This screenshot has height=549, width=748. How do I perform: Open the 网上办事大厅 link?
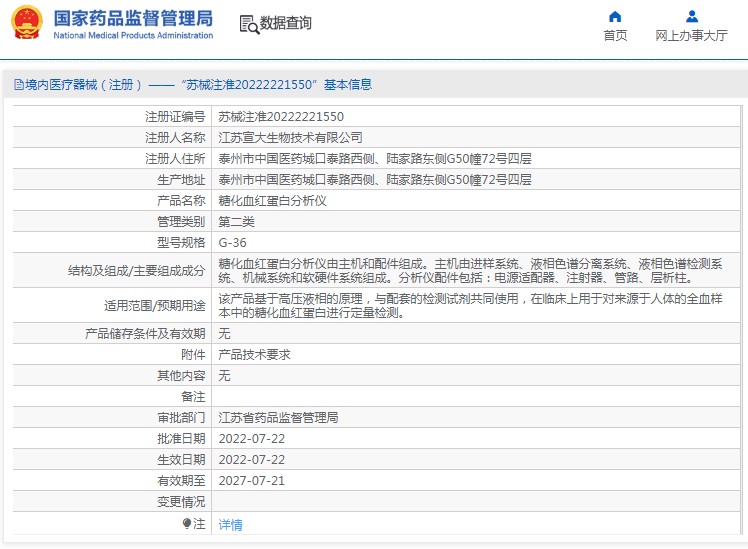691,36
